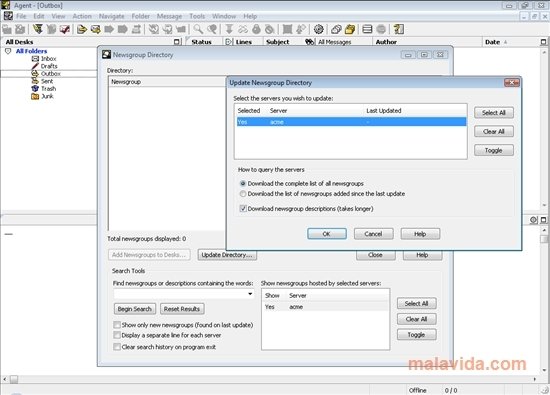Sort by the Author column header
Viewport: 550px width, 395px height.
click(x=386, y=42)
